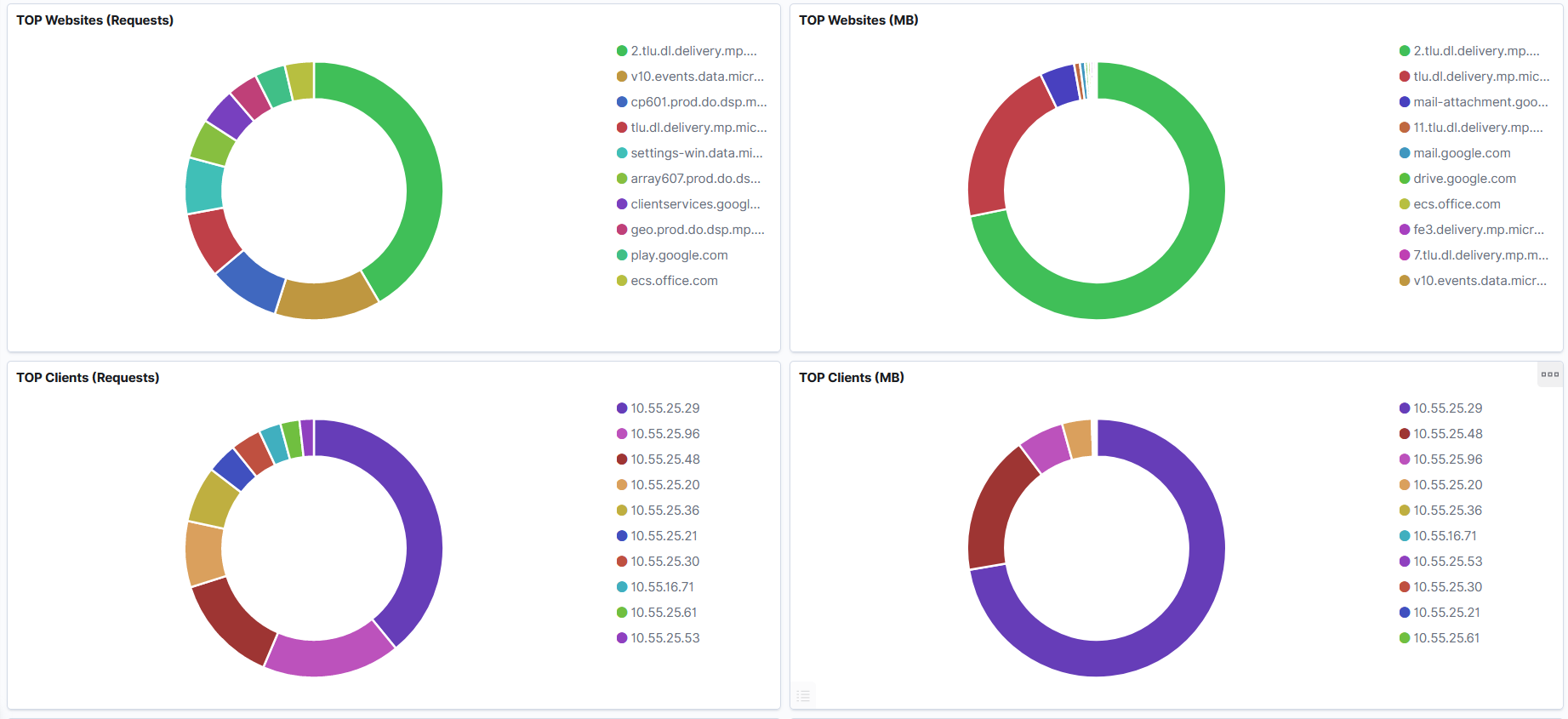This screenshot has width=1568, height=719.
Task: Click the TOP Clients (MB) panel title
Action: point(852,378)
